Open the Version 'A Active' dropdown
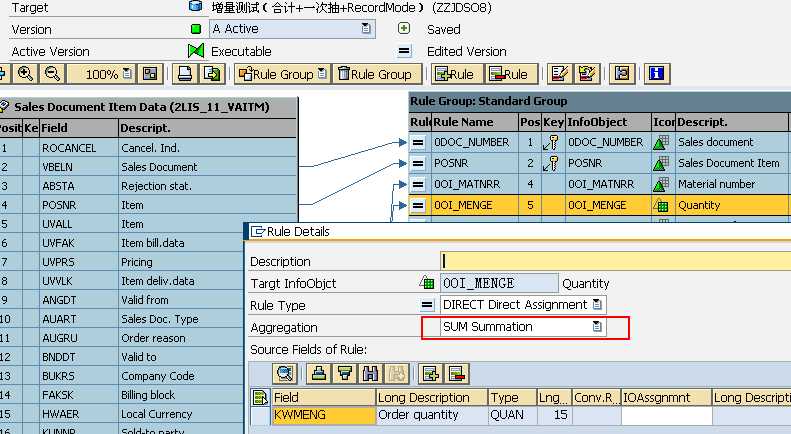Viewport: 791px width, 434px height. [366, 29]
